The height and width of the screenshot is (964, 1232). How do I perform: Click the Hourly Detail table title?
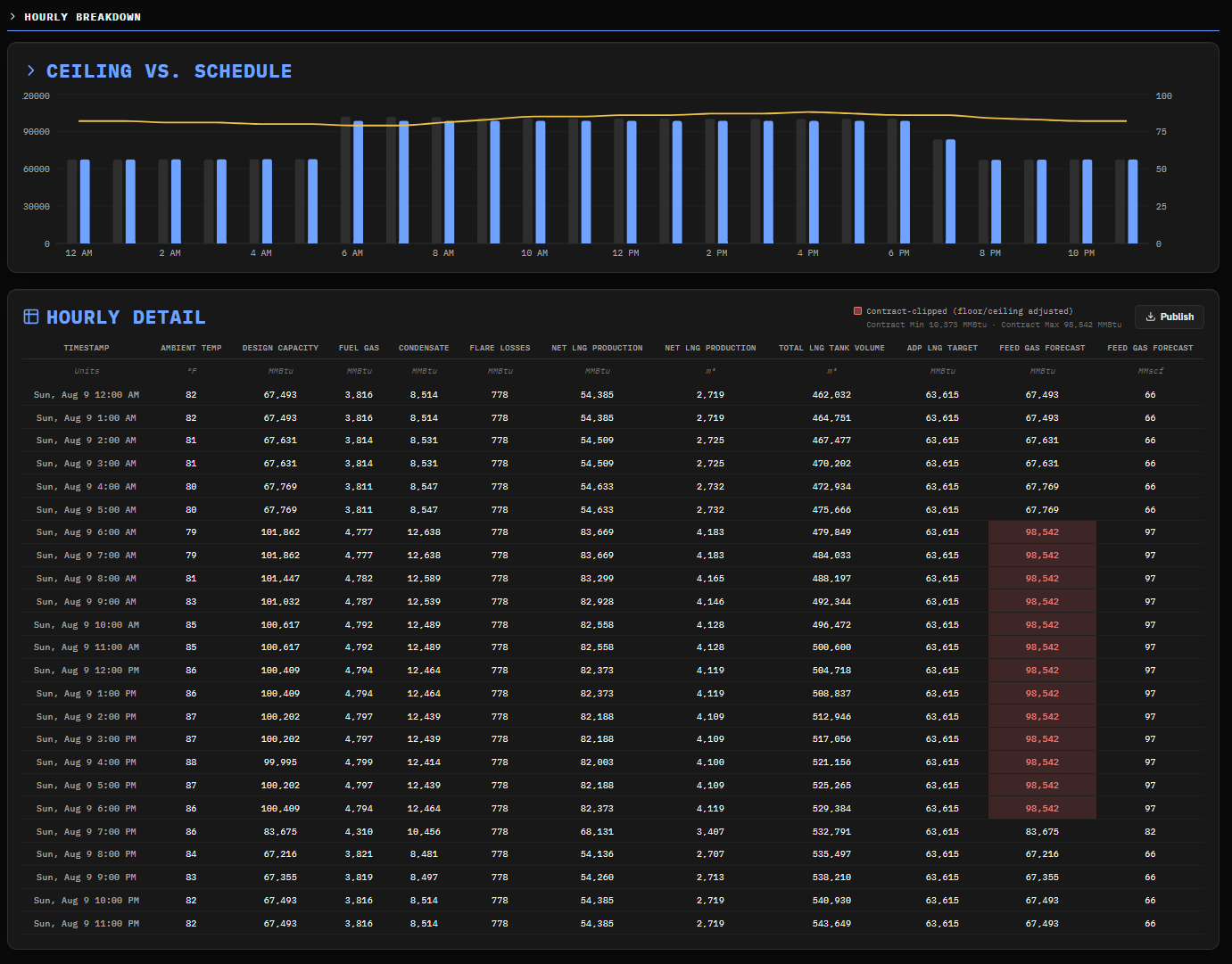tap(126, 317)
